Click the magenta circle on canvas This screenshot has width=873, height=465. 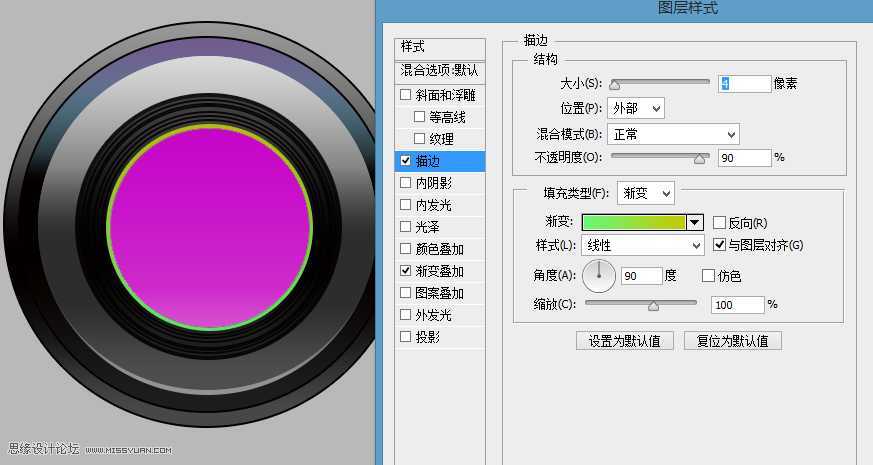pos(210,227)
